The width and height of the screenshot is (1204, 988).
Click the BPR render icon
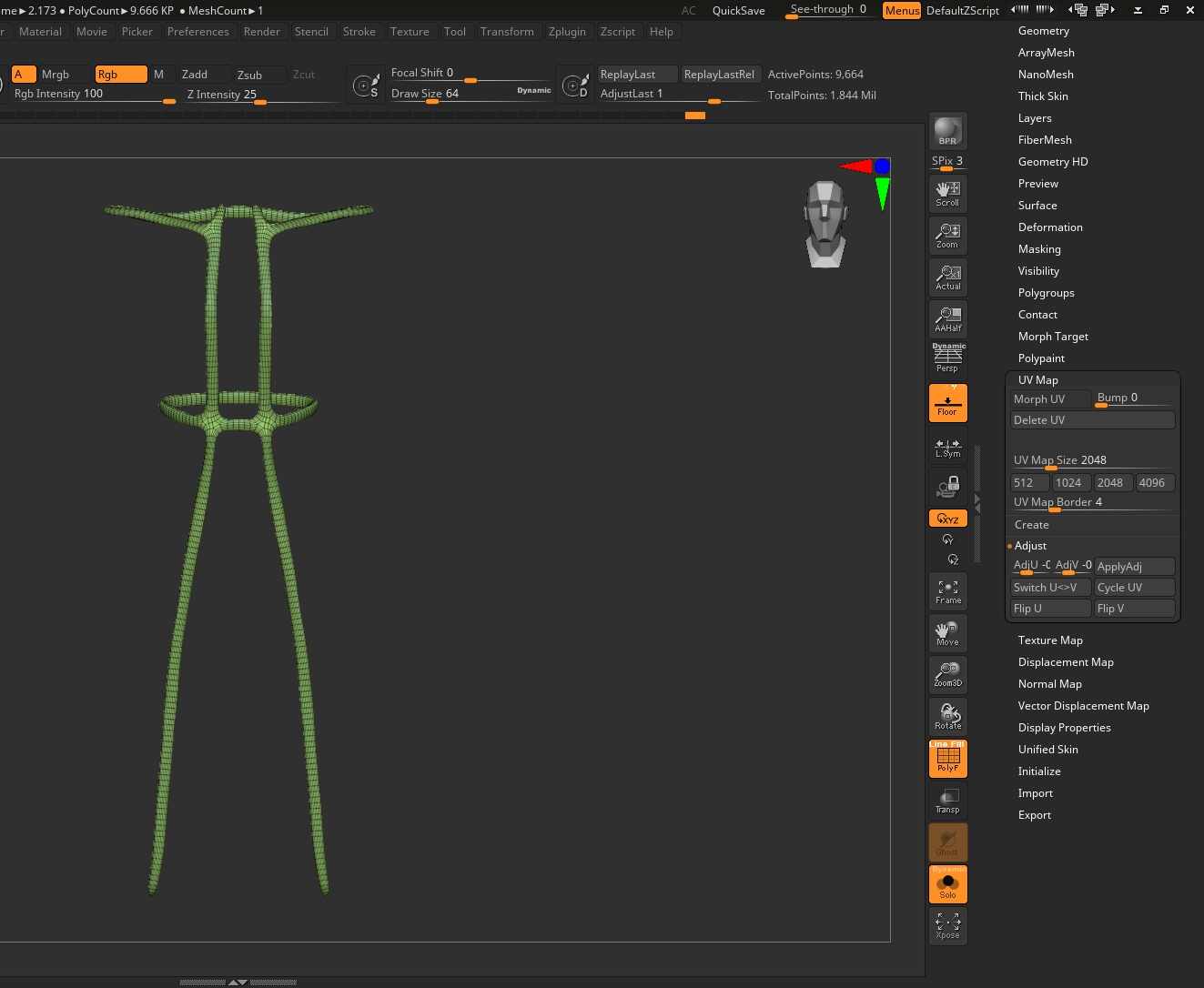(x=947, y=131)
